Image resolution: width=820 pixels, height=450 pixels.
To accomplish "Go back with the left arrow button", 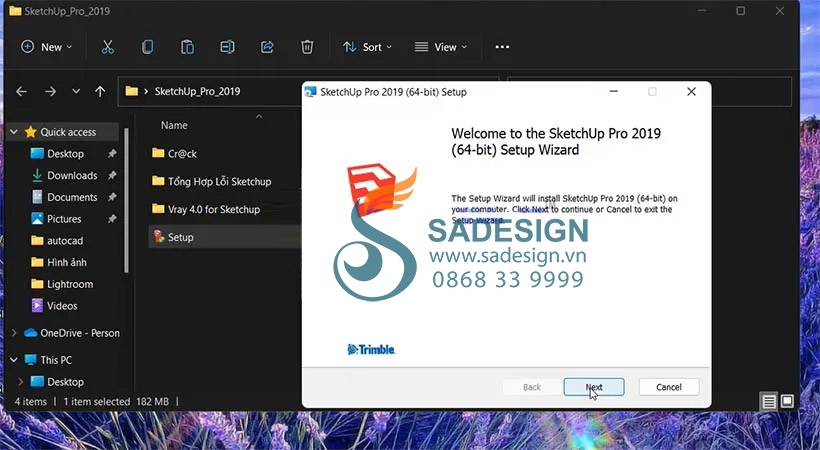I will (21, 92).
